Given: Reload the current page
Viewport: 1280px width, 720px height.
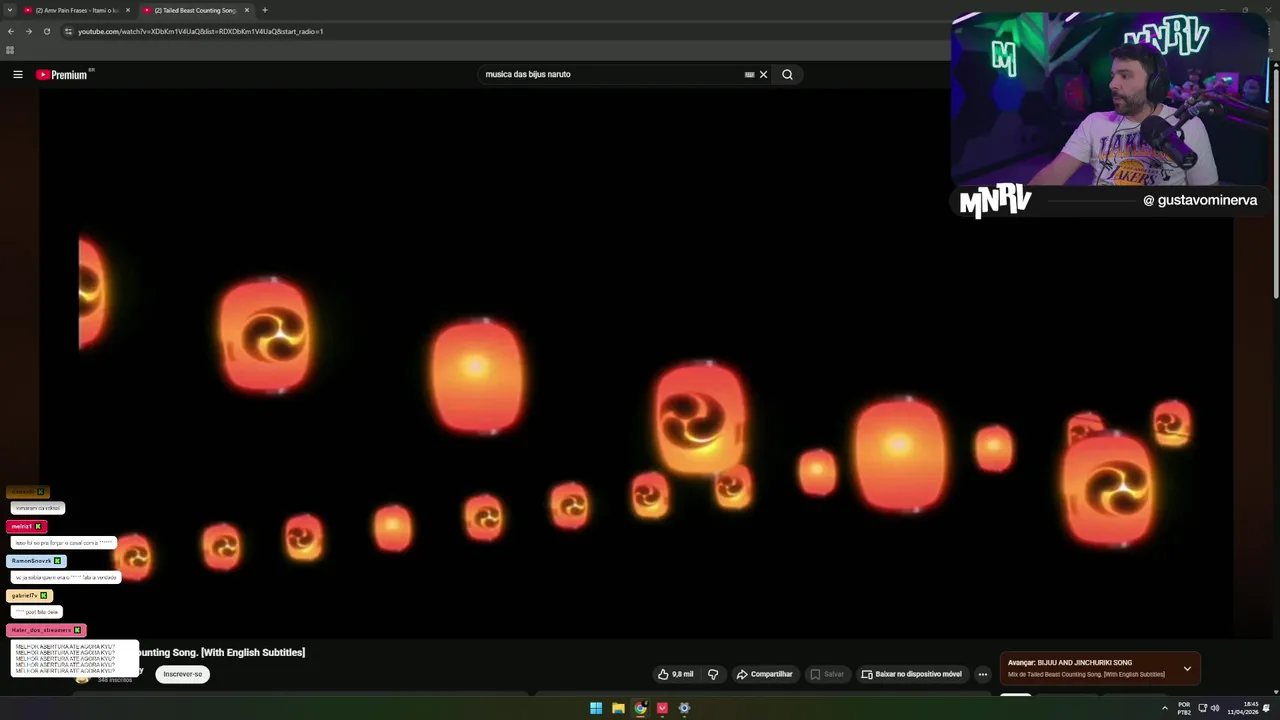Looking at the screenshot, I should click(x=46, y=31).
